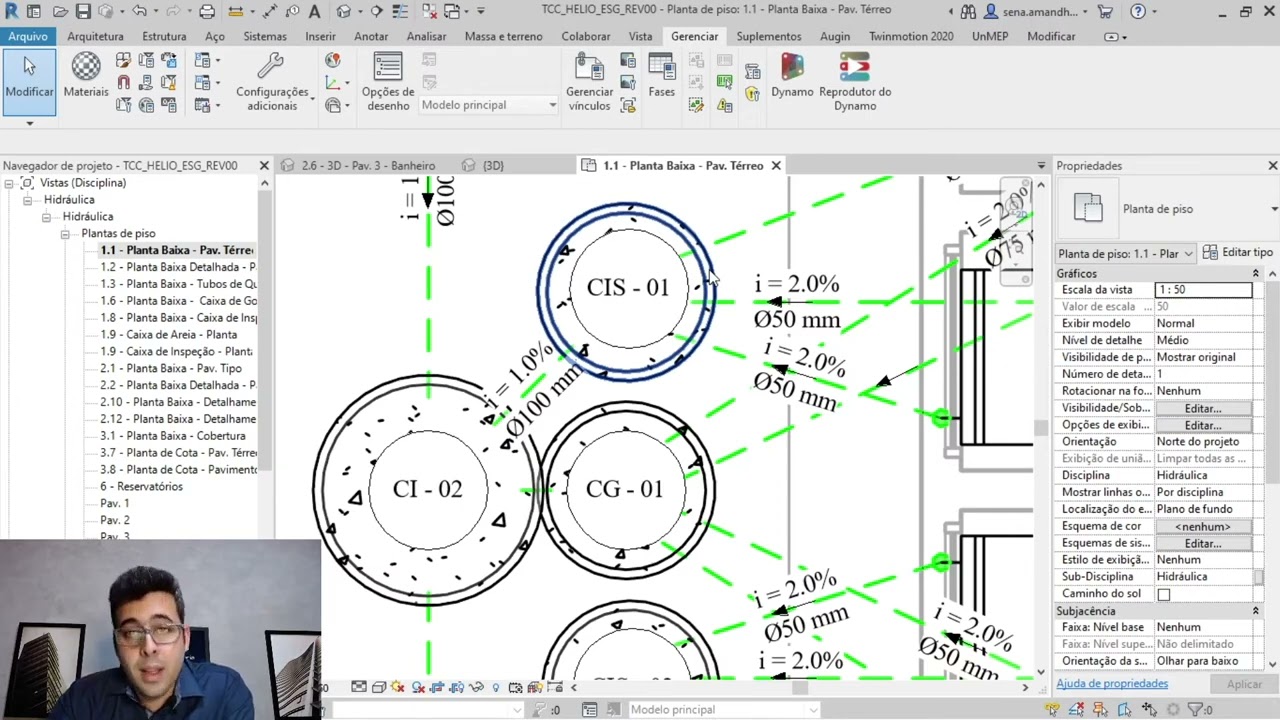The width and height of the screenshot is (1280, 720).
Task: Click the Save icon in quick access toolbar
Action: pyautogui.click(x=83, y=12)
